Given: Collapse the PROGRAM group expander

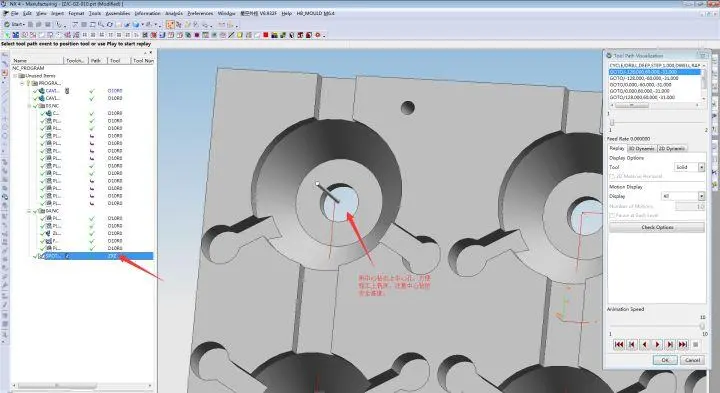Looking at the screenshot, I should [x=22, y=83].
